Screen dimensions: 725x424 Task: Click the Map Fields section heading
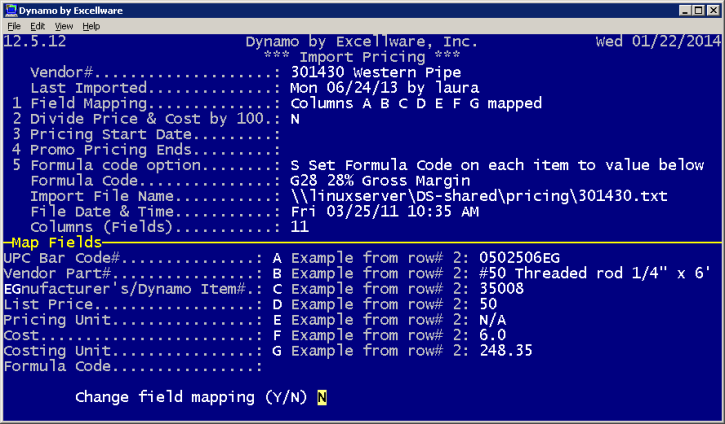click(56, 242)
